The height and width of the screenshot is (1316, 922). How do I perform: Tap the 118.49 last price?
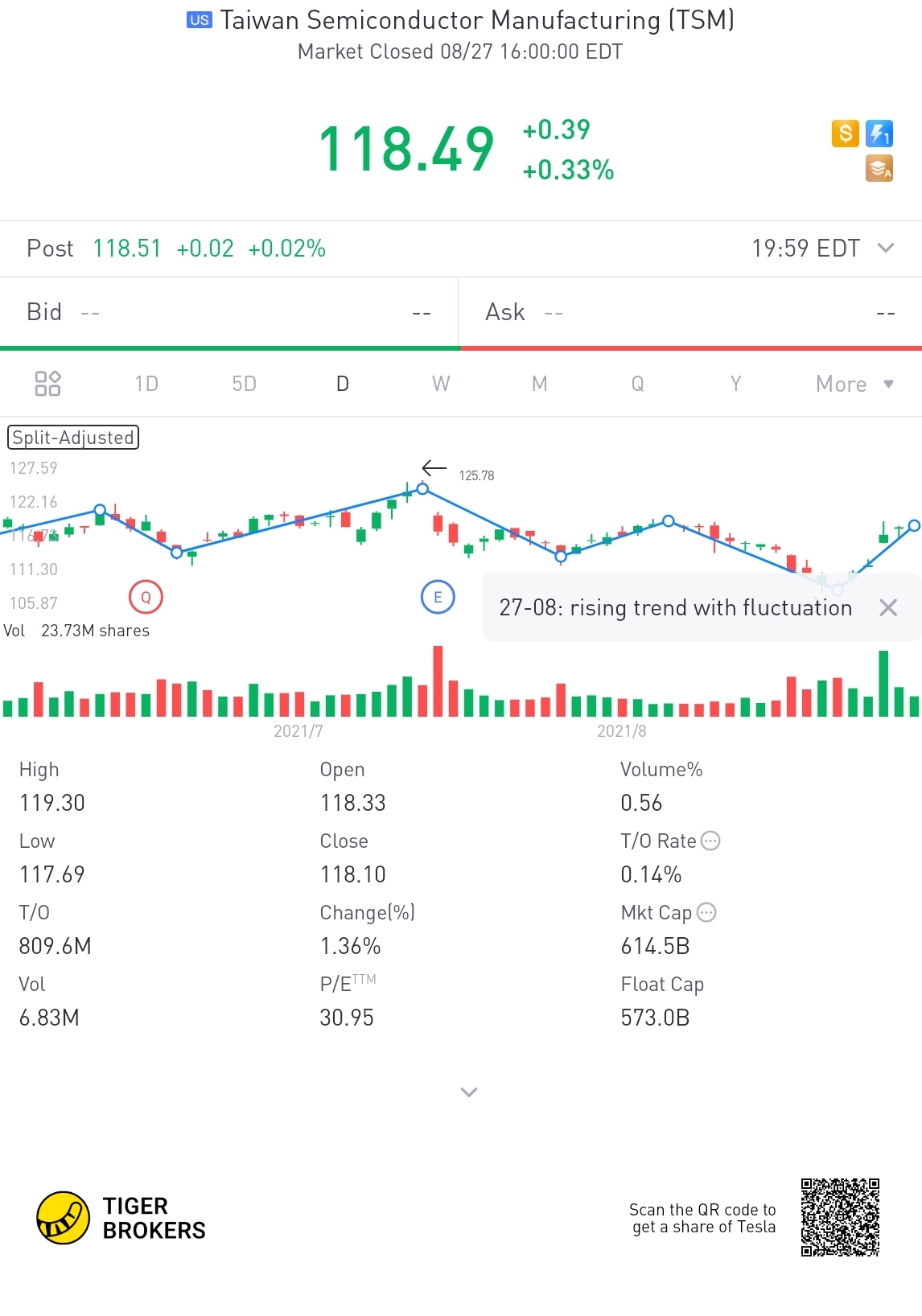406,149
